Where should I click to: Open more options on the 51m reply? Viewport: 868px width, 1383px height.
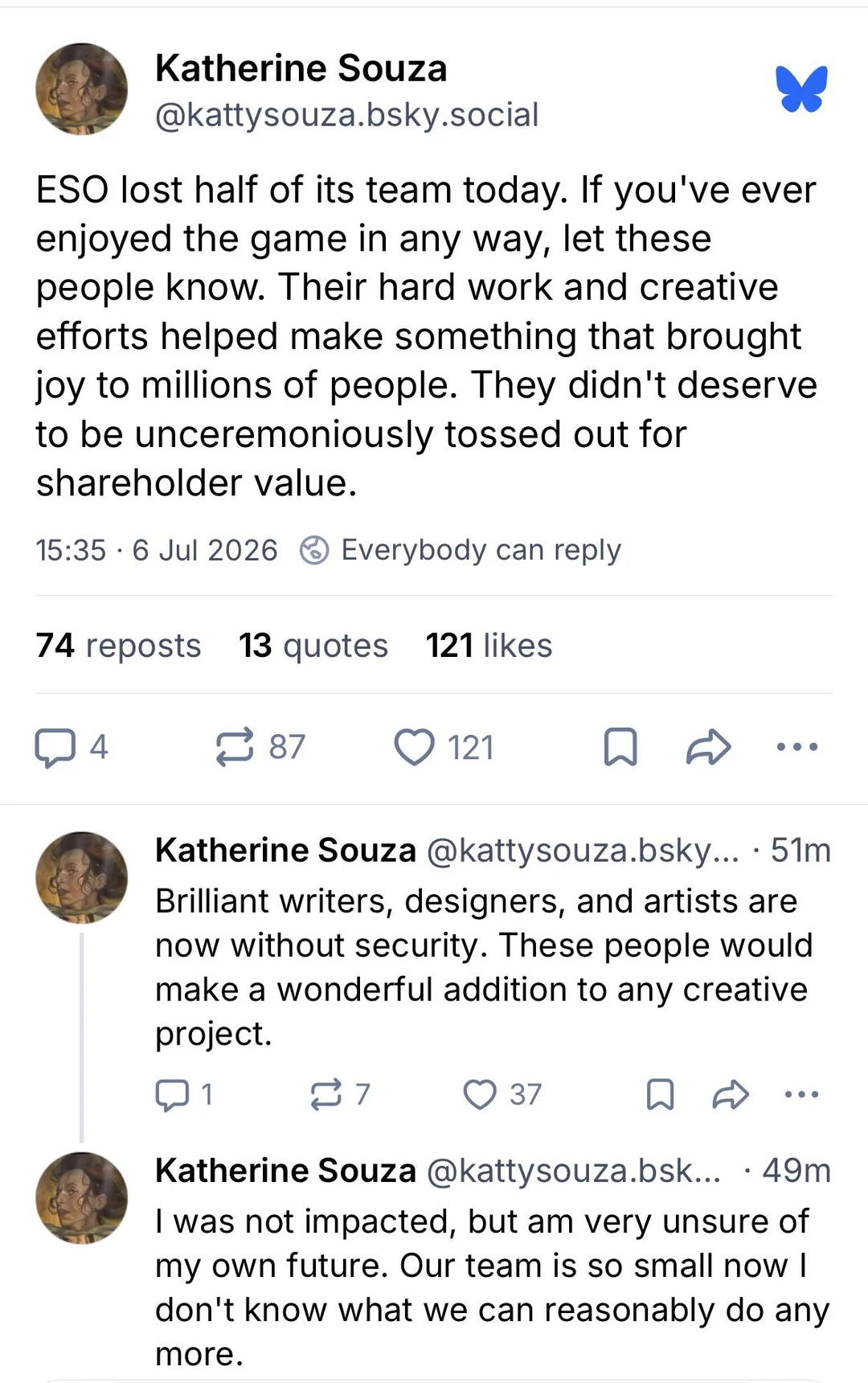point(801,1094)
